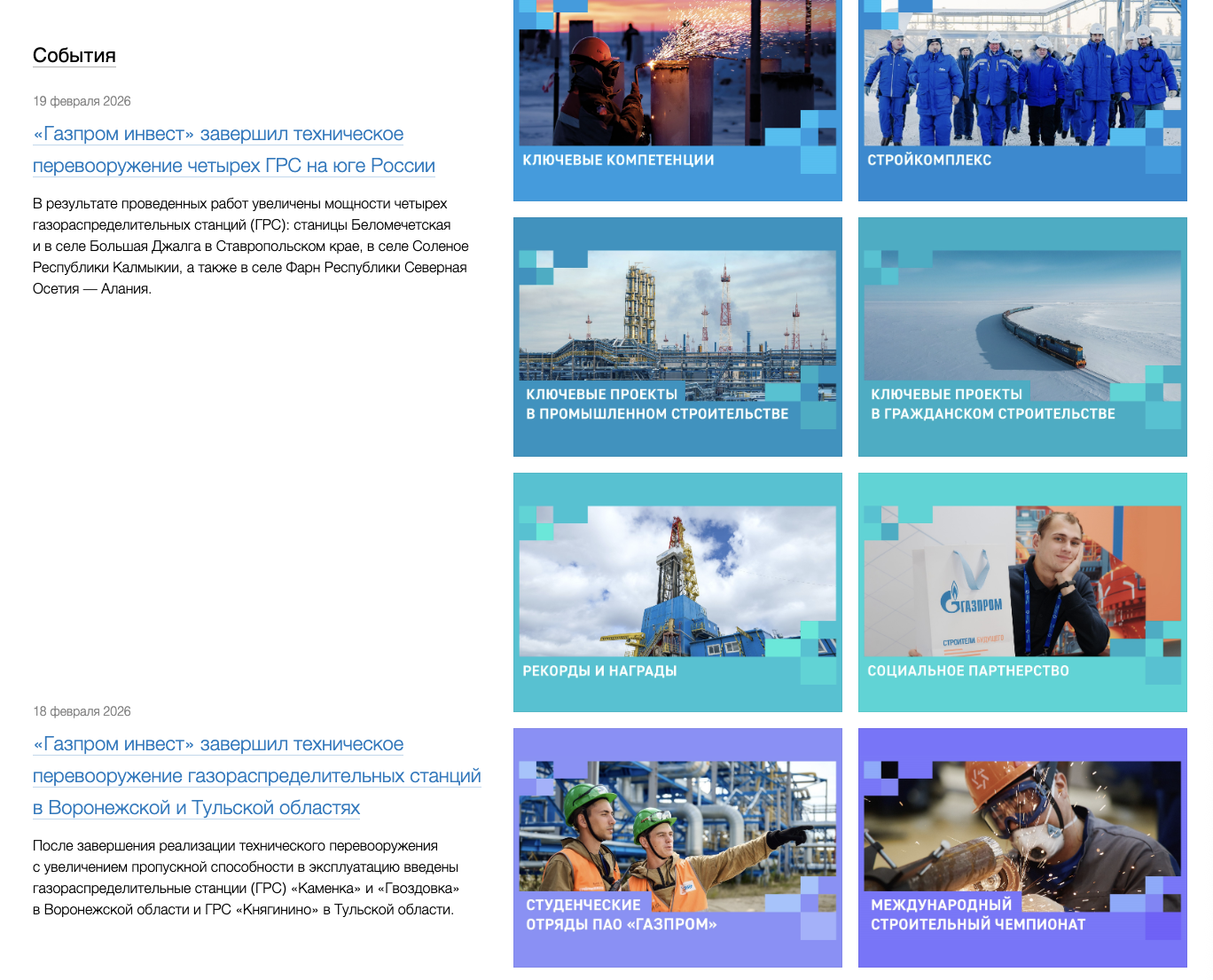Click the «Ключевые компетенции» caption text
1213x980 pixels.
coord(618,161)
